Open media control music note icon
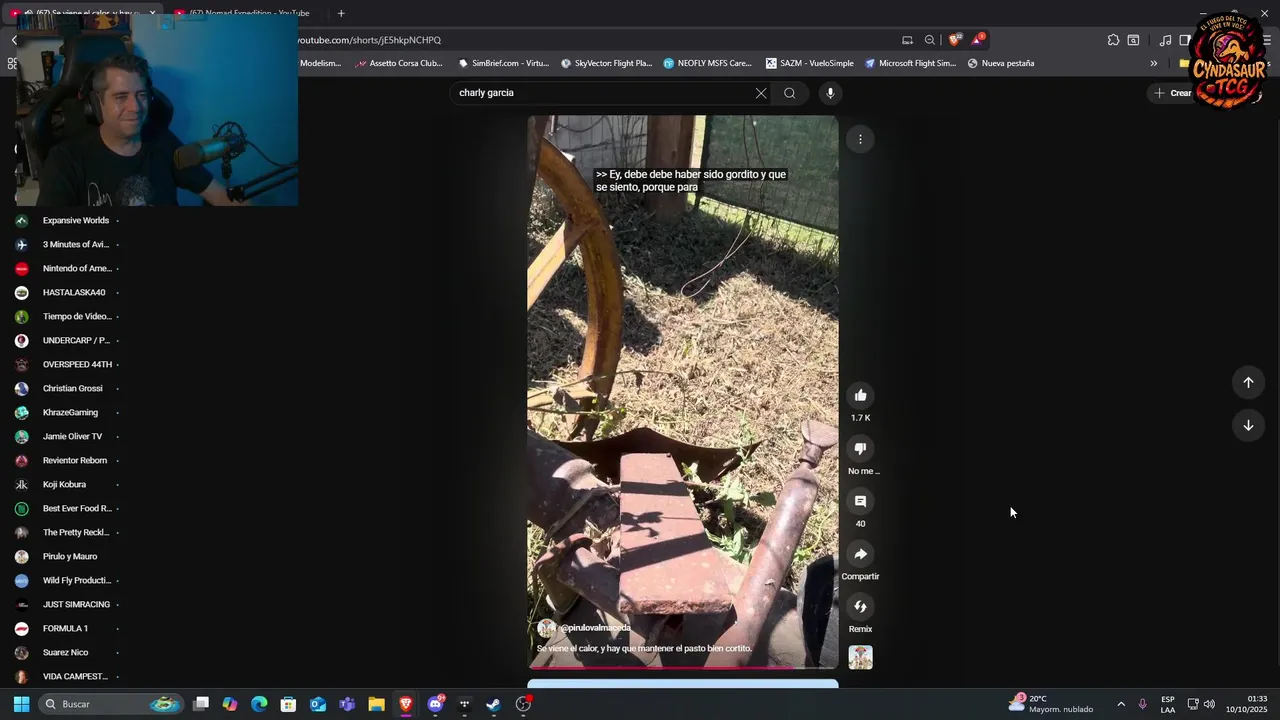1280x720 pixels. pyautogui.click(x=1165, y=40)
